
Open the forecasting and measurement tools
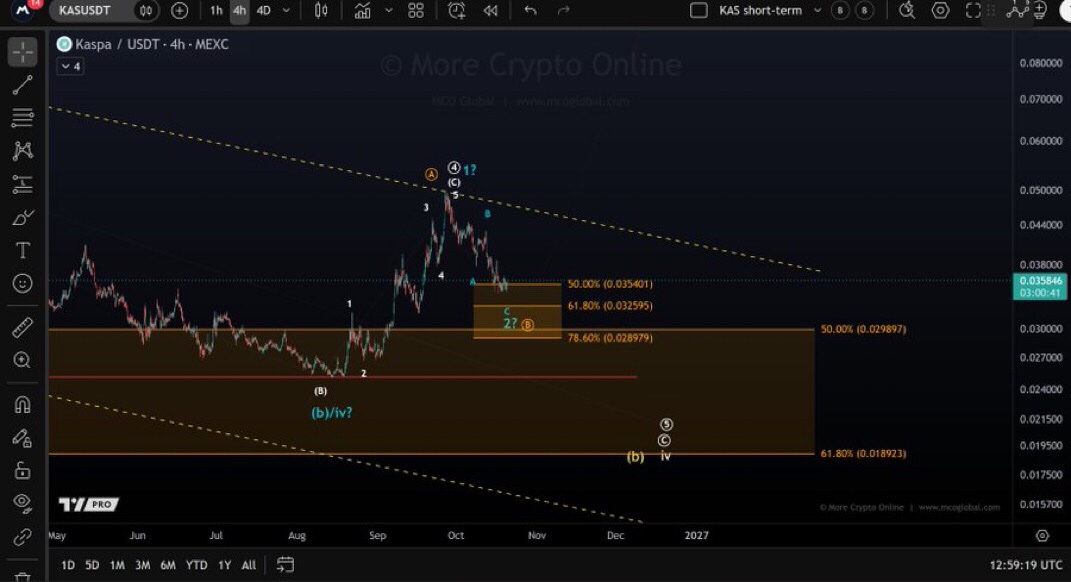(x=23, y=184)
